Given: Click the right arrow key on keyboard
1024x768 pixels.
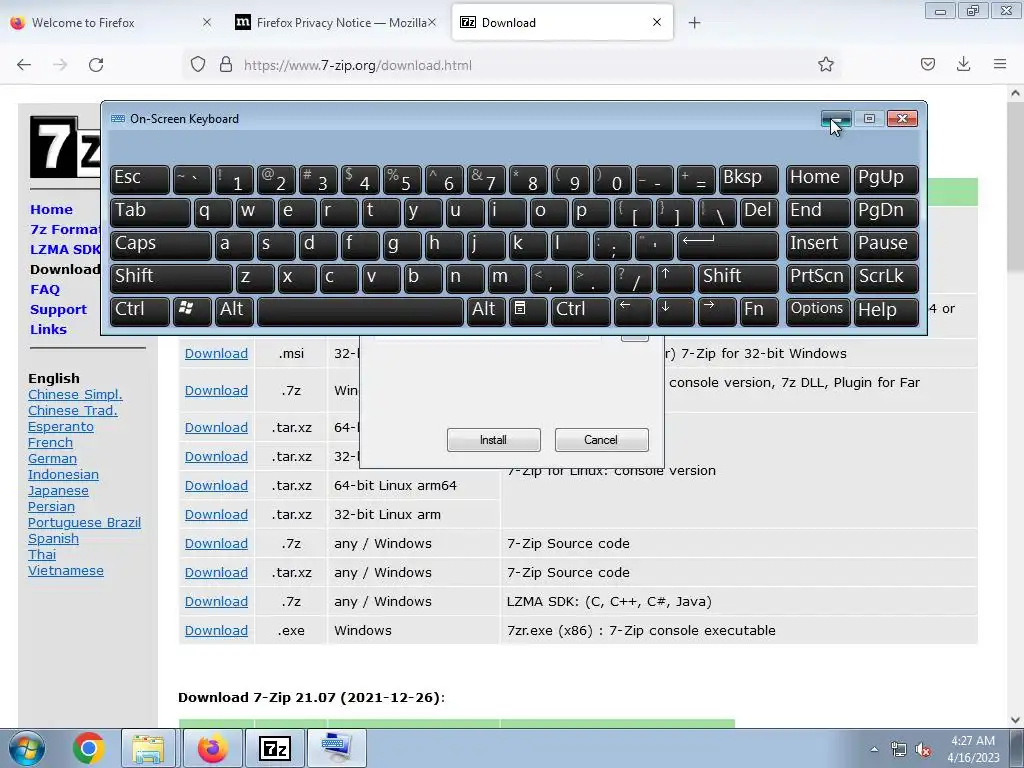Looking at the screenshot, I should click(x=717, y=310).
